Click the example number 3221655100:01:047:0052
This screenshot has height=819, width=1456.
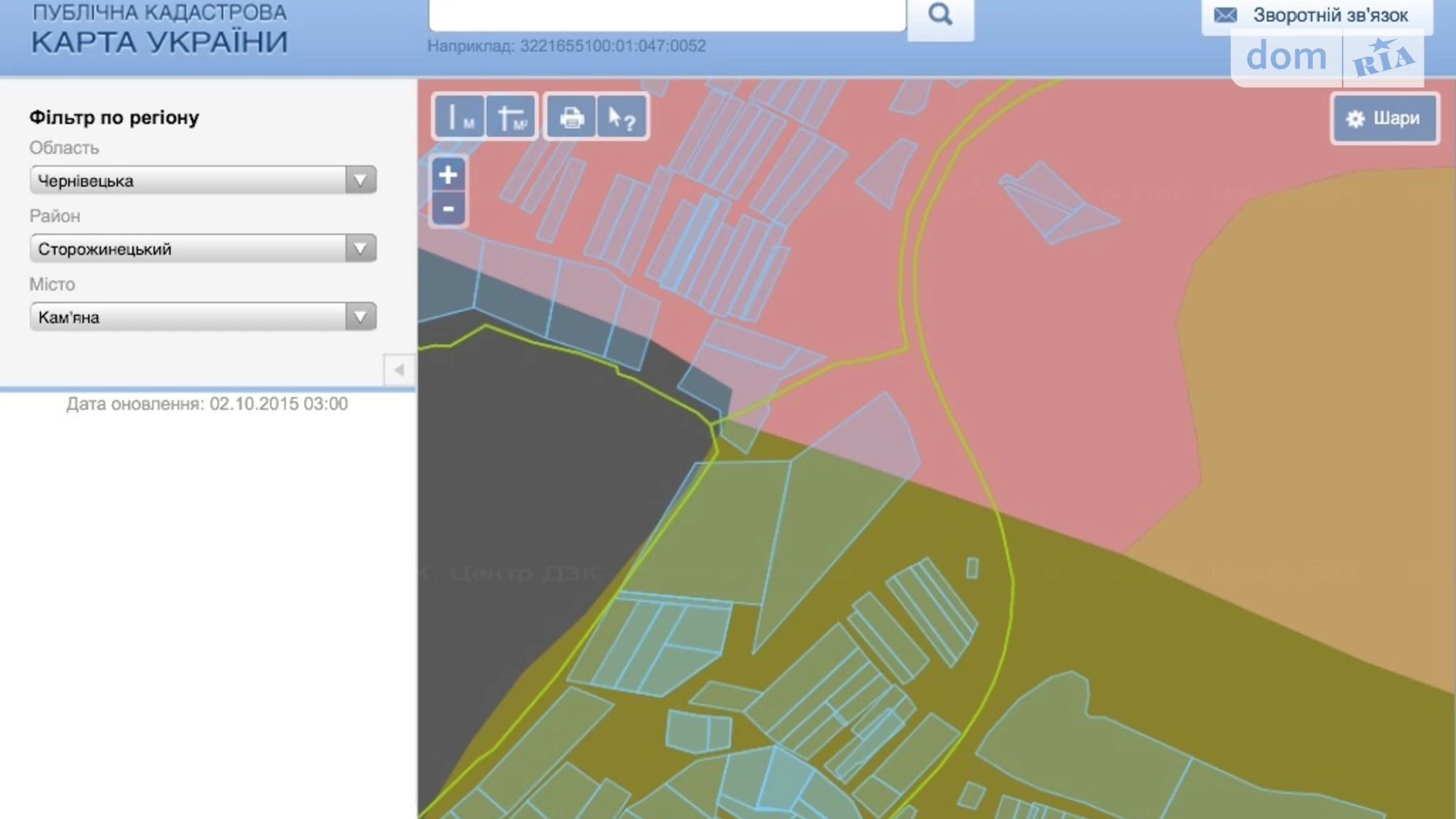click(x=613, y=46)
